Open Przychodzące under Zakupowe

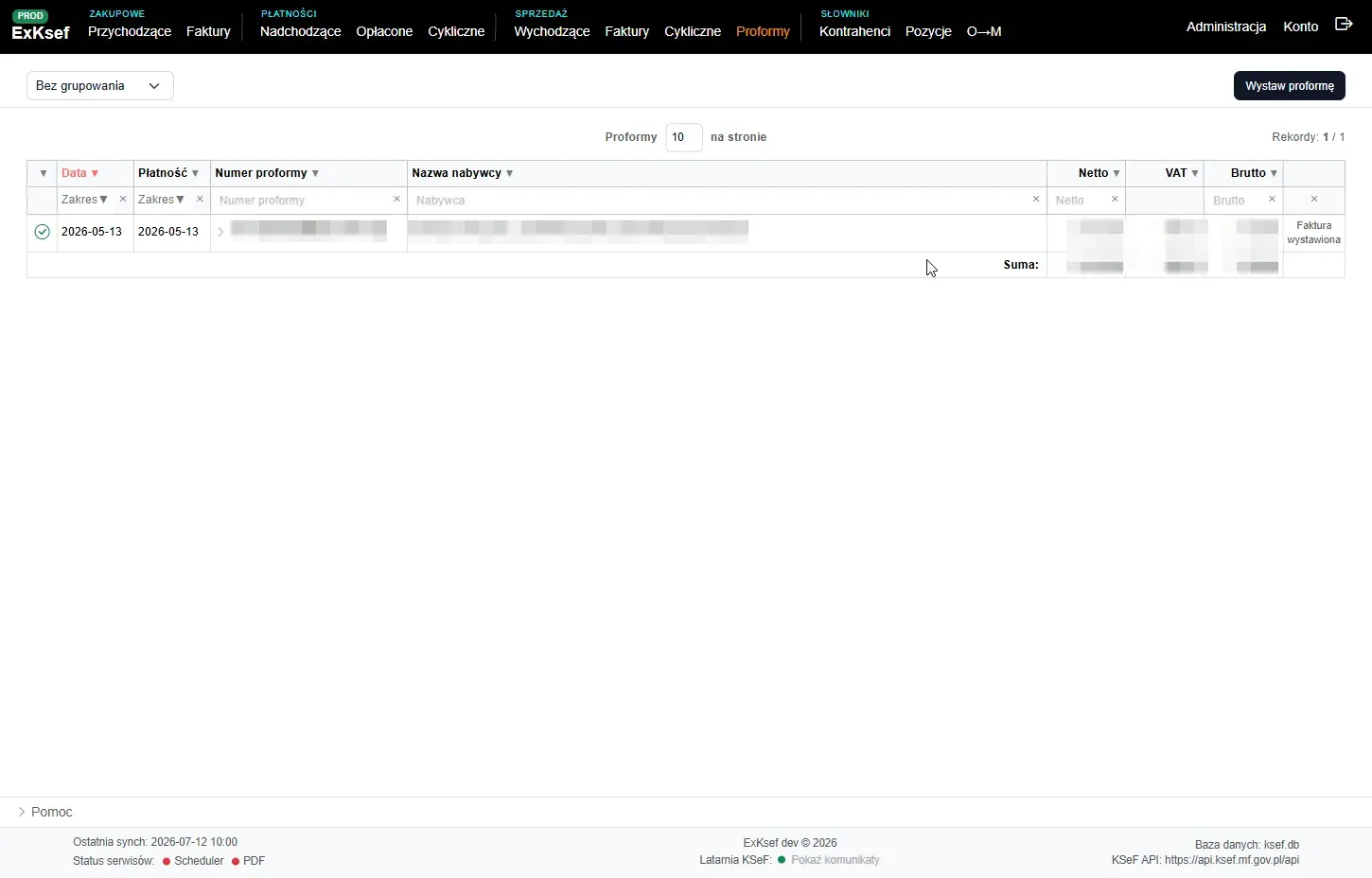[130, 31]
